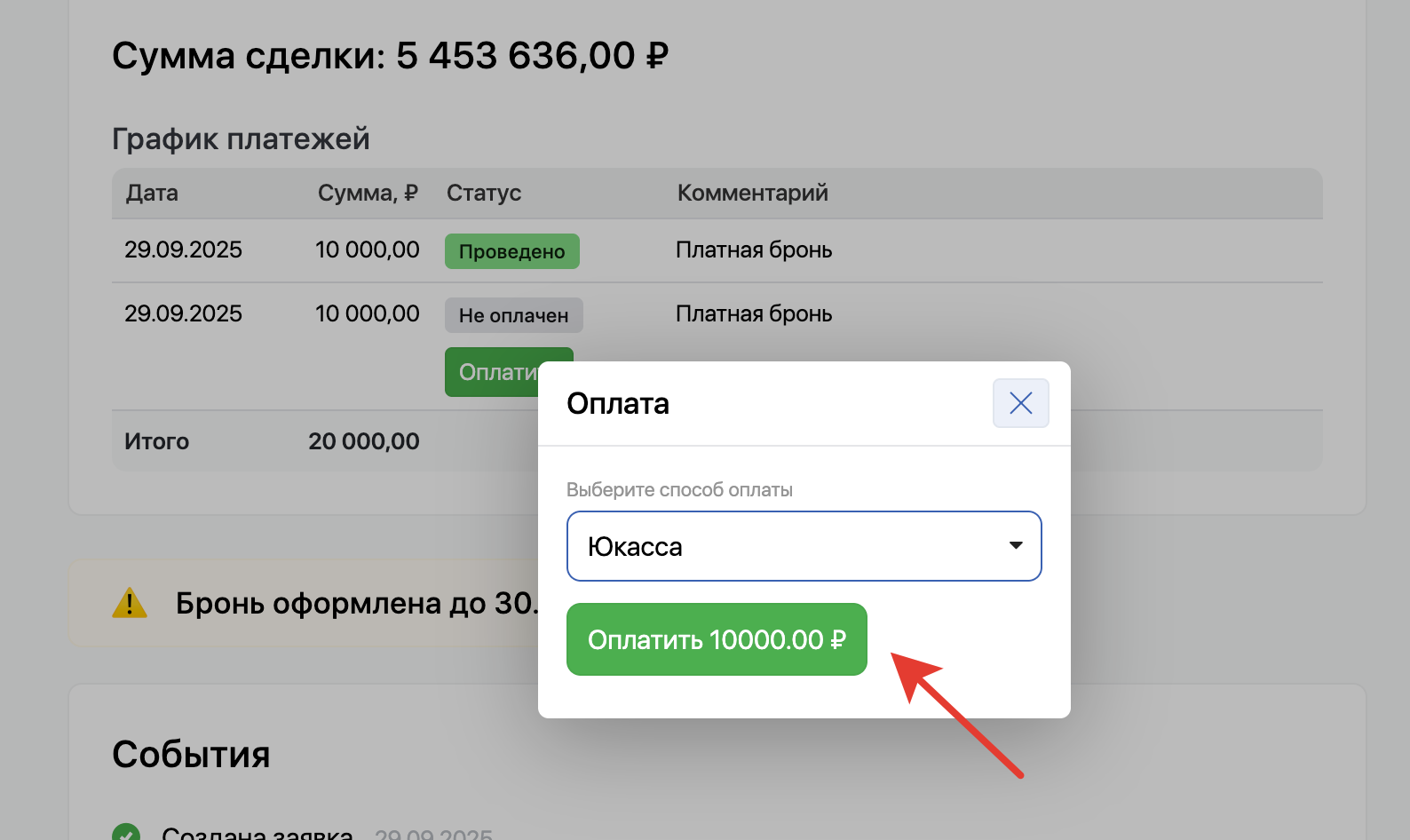Click the Итого row label
This screenshot has width=1410, height=840.
156,441
